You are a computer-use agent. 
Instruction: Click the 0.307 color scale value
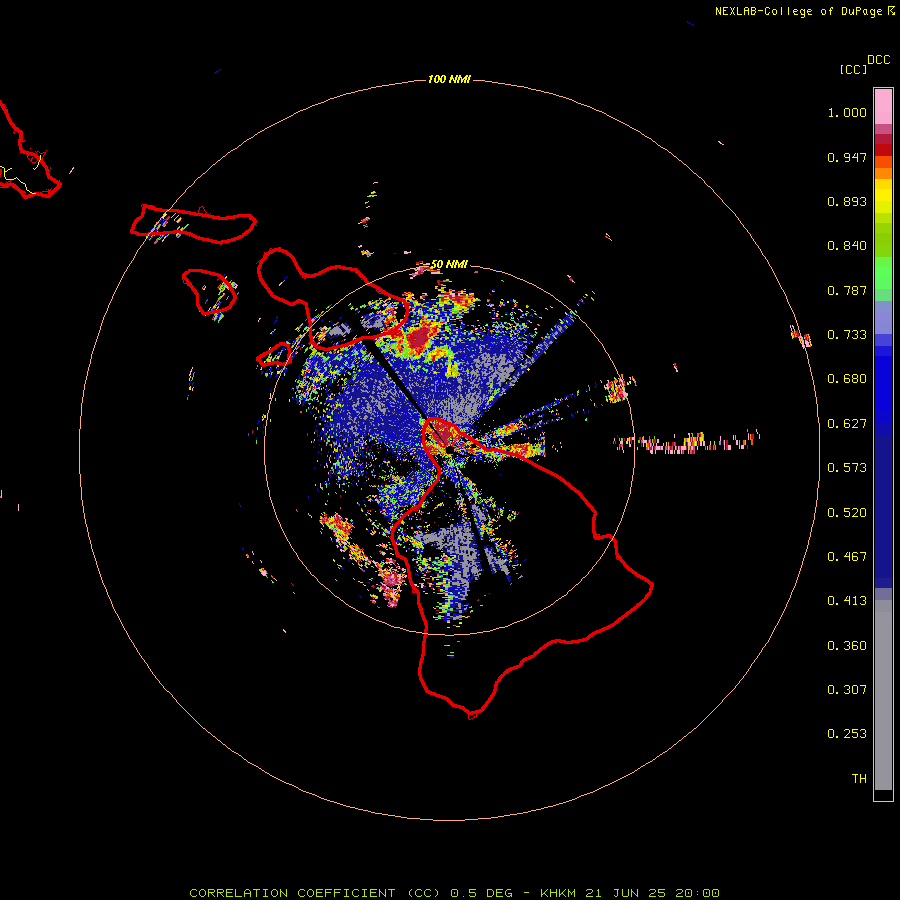[x=847, y=690]
